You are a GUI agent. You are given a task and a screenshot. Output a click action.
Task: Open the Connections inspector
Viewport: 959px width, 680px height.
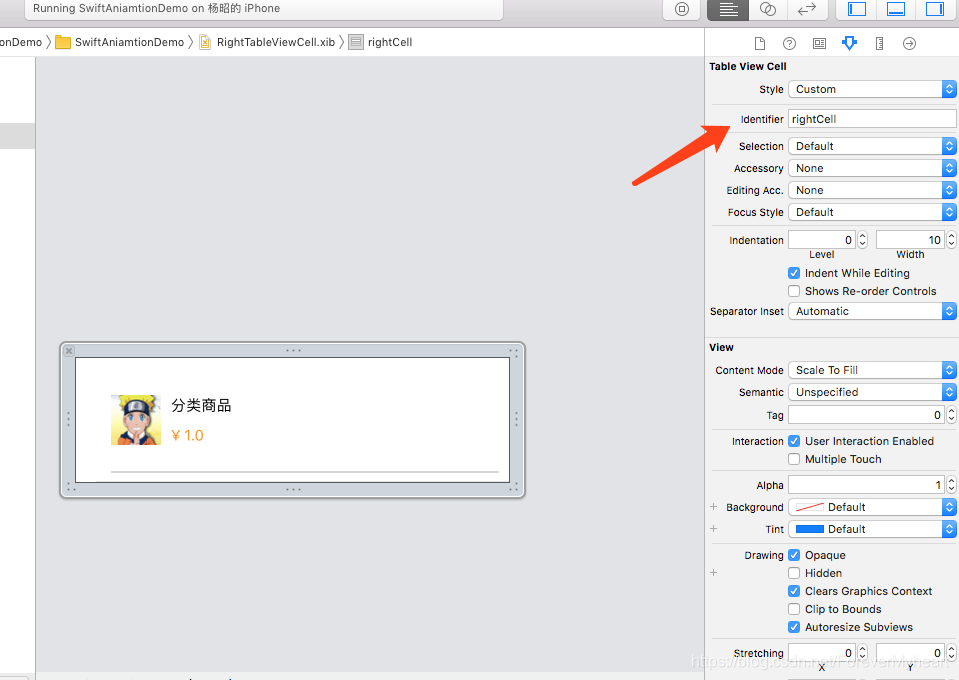(909, 43)
